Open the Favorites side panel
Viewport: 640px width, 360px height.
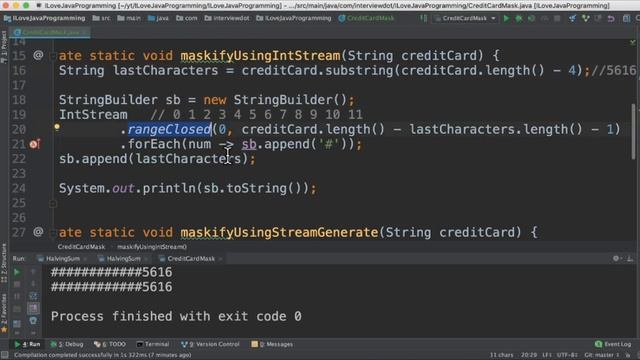(4, 313)
